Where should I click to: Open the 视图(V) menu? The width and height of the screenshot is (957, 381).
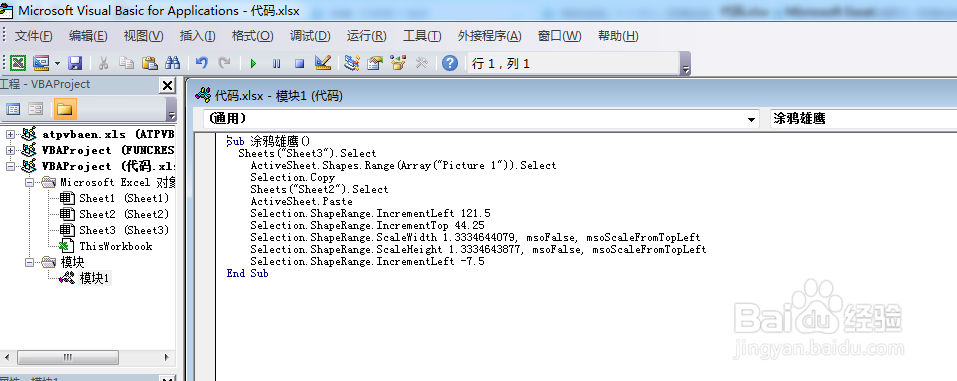143,36
